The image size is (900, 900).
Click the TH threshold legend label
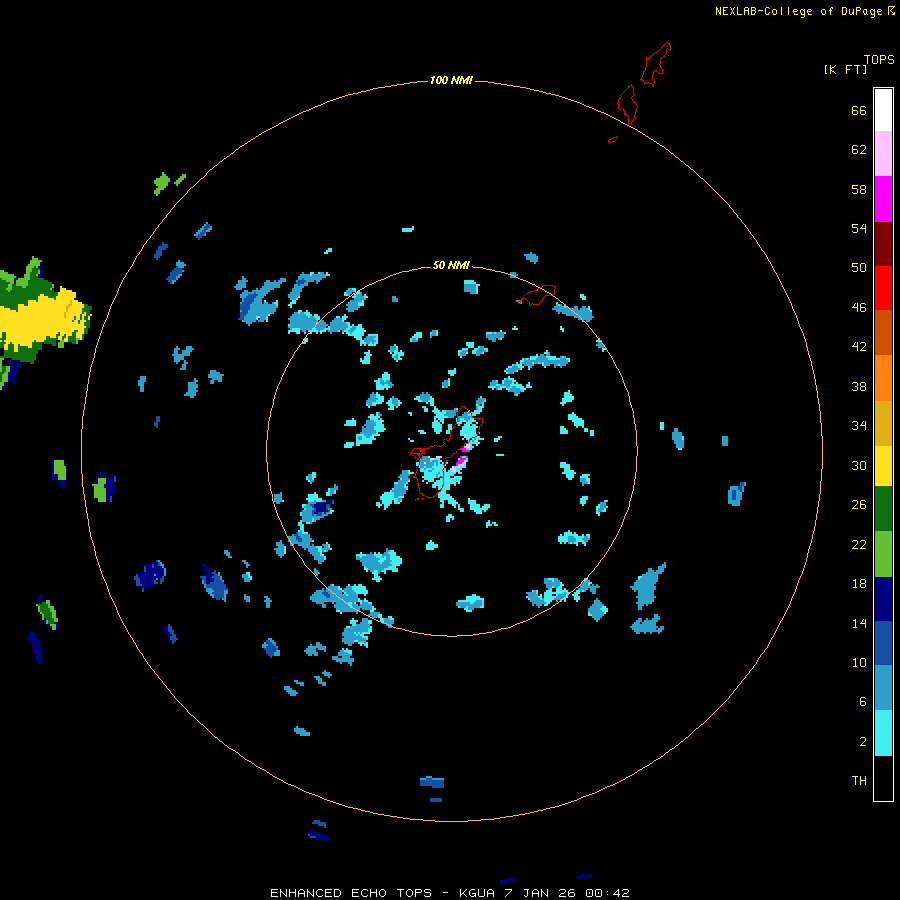(x=859, y=781)
